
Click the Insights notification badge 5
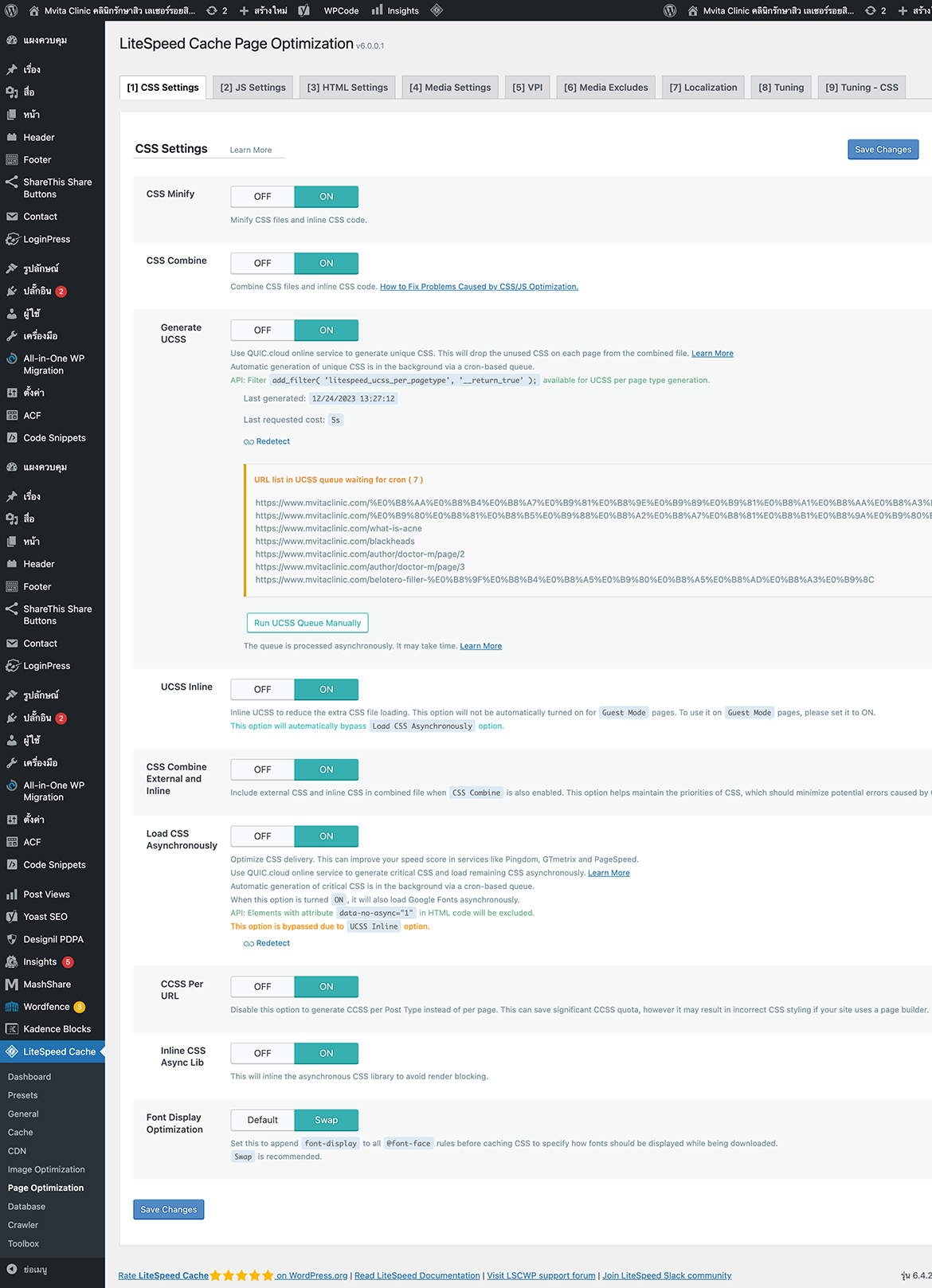pos(68,962)
